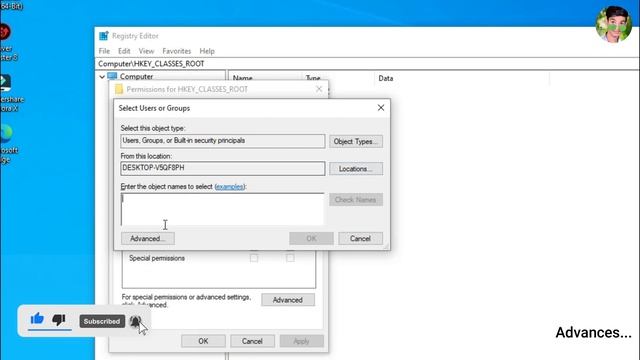This screenshot has width=640, height=360.
Task: Click the thumbs-down dislike icon
Action: (59, 320)
